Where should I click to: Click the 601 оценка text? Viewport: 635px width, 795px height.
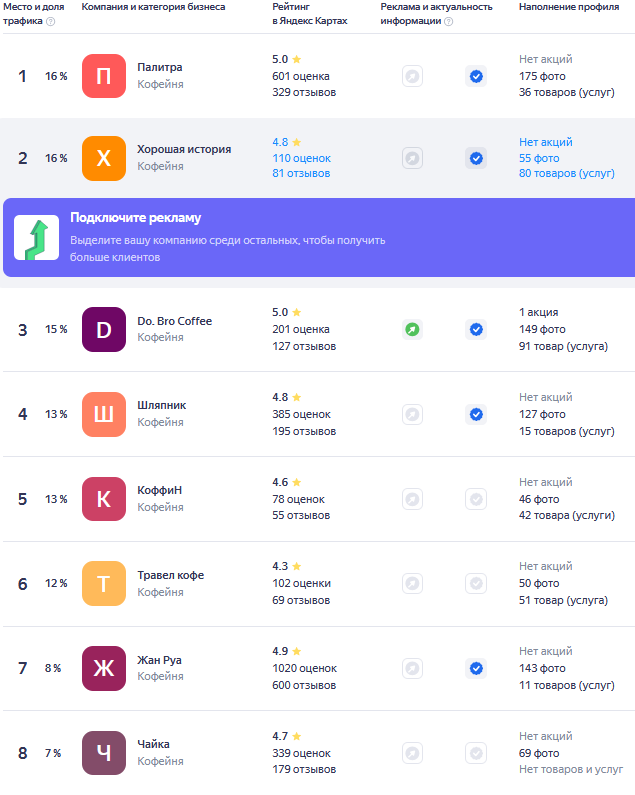point(301,76)
